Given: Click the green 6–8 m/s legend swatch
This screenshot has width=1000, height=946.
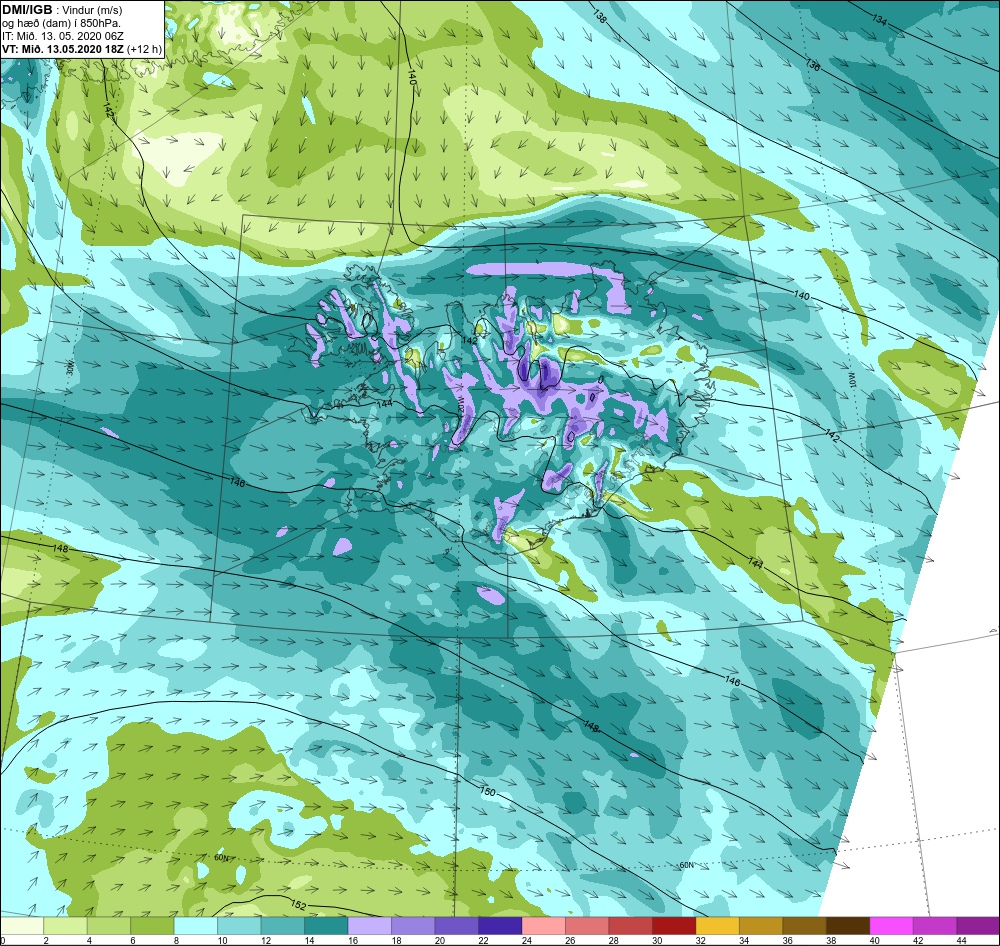Looking at the screenshot, I should (152, 926).
